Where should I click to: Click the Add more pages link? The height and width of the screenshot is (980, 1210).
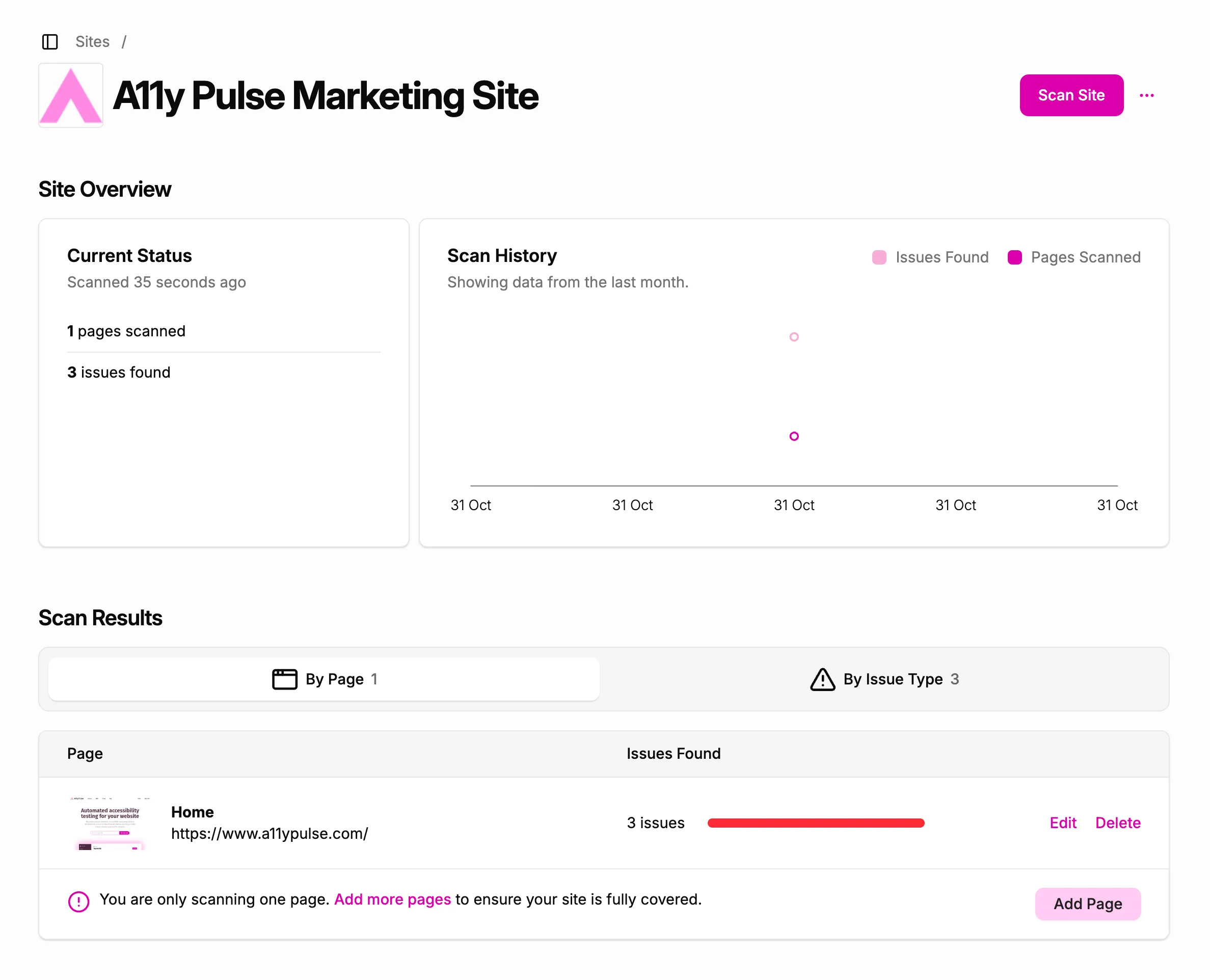coord(392,899)
